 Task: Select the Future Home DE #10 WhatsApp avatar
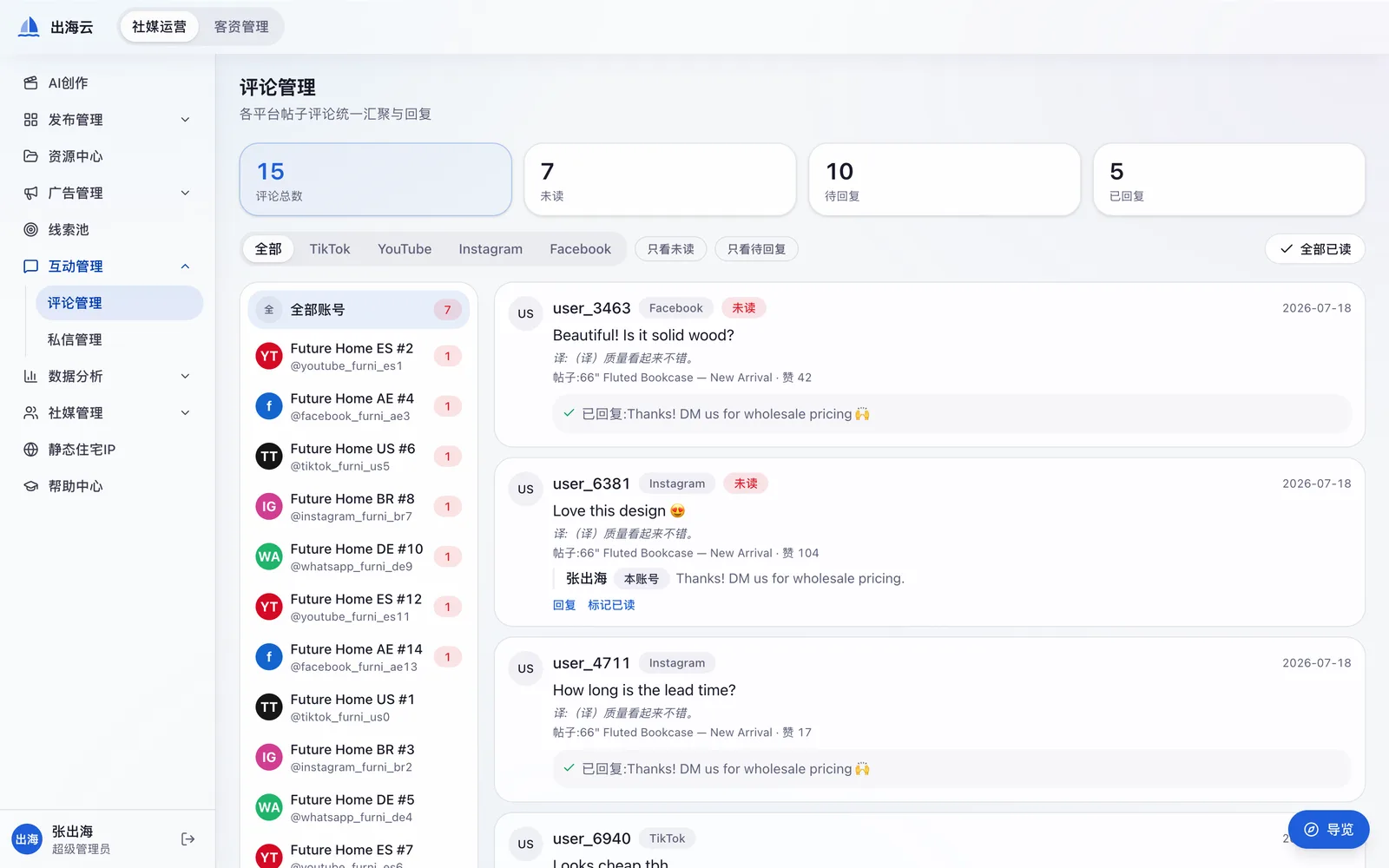(x=269, y=556)
